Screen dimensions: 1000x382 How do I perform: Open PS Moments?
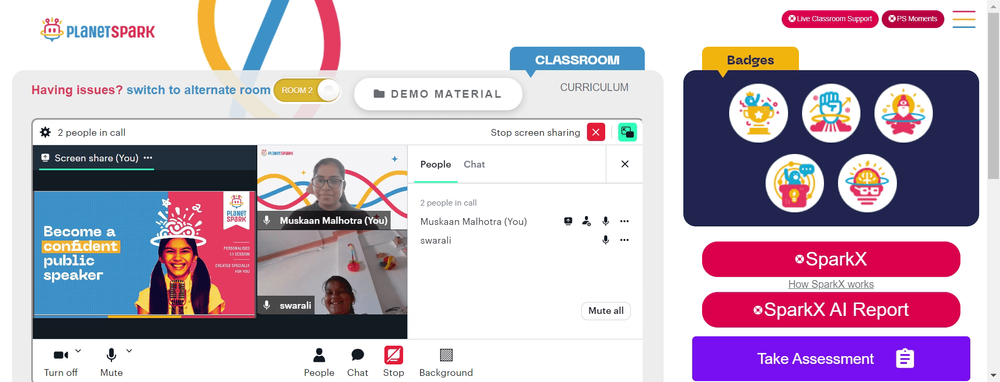[912, 19]
